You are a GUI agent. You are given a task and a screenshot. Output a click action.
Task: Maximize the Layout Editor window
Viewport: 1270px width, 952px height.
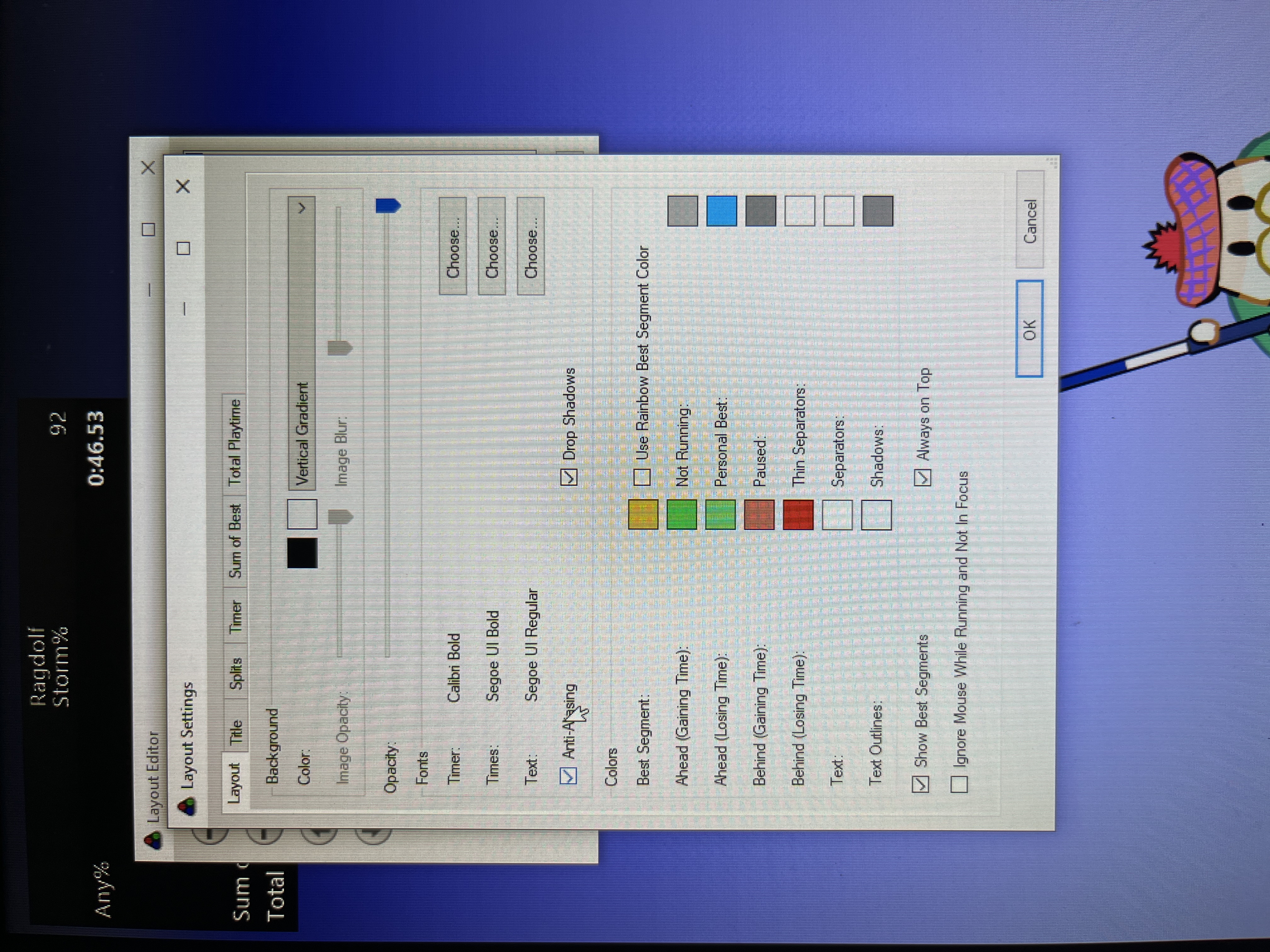pyautogui.click(x=148, y=229)
